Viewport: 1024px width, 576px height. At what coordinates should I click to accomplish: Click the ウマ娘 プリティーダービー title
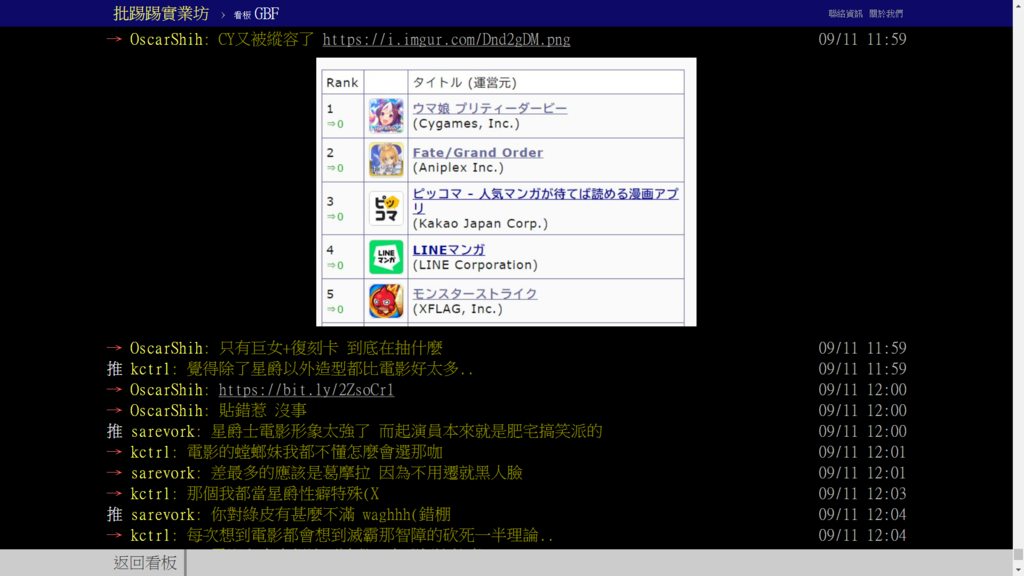coord(490,108)
